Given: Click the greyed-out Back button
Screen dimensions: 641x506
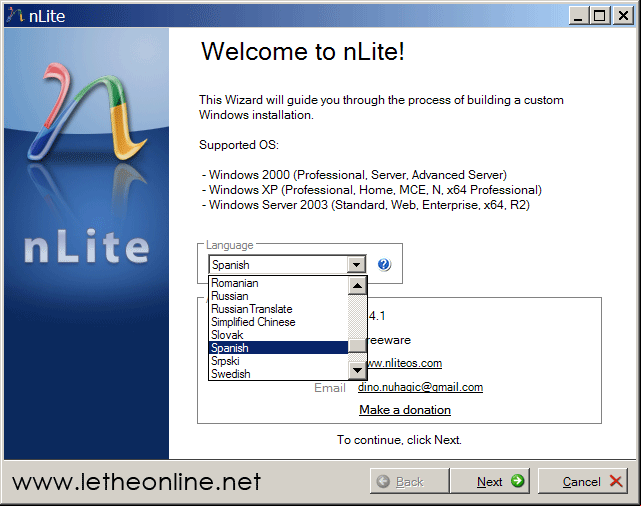Looking at the screenshot, I should tap(410, 481).
